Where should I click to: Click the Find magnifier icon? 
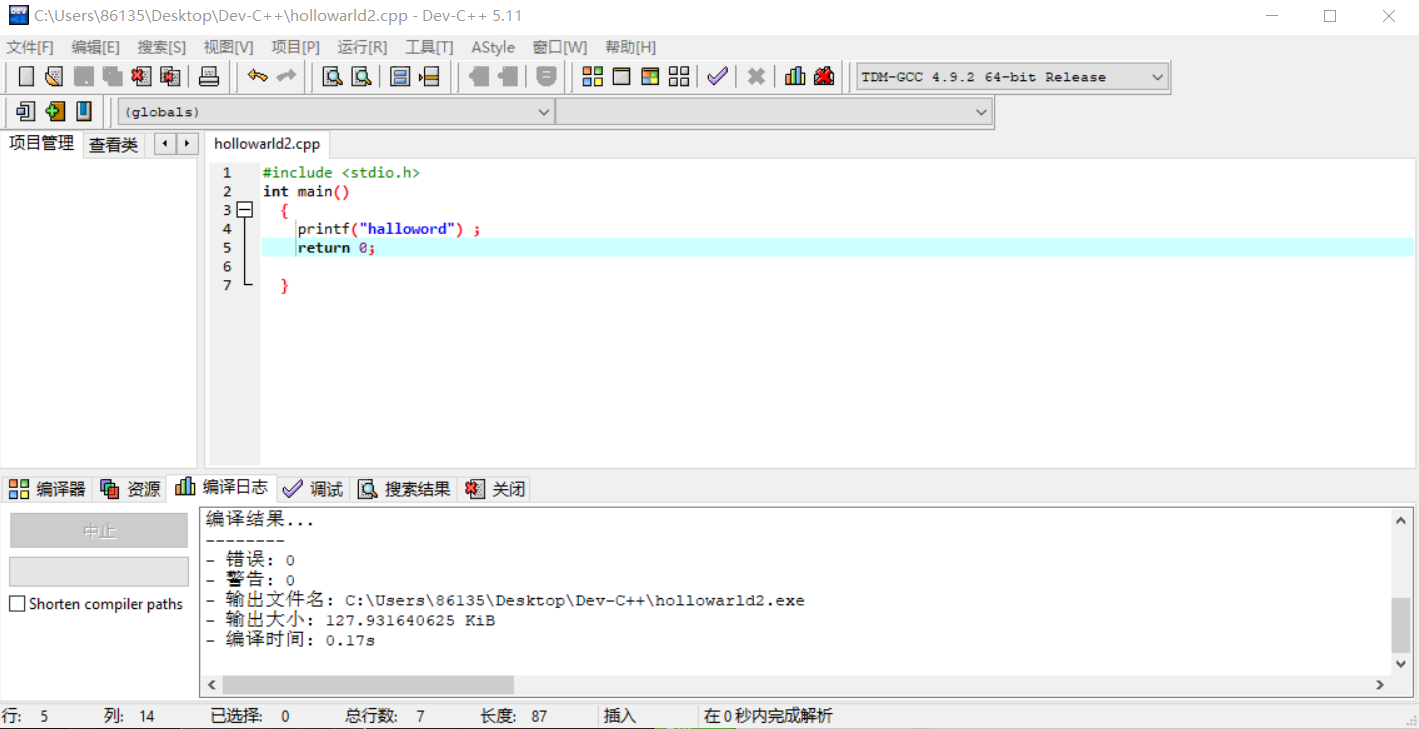332,76
